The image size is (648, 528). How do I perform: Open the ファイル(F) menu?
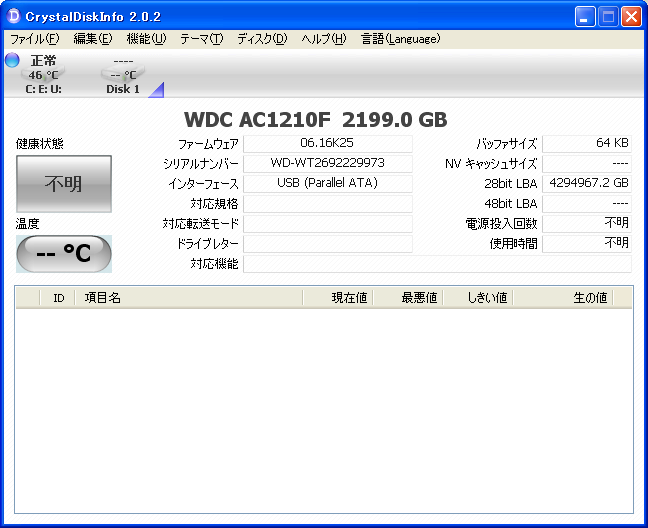click(x=35, y=39)
